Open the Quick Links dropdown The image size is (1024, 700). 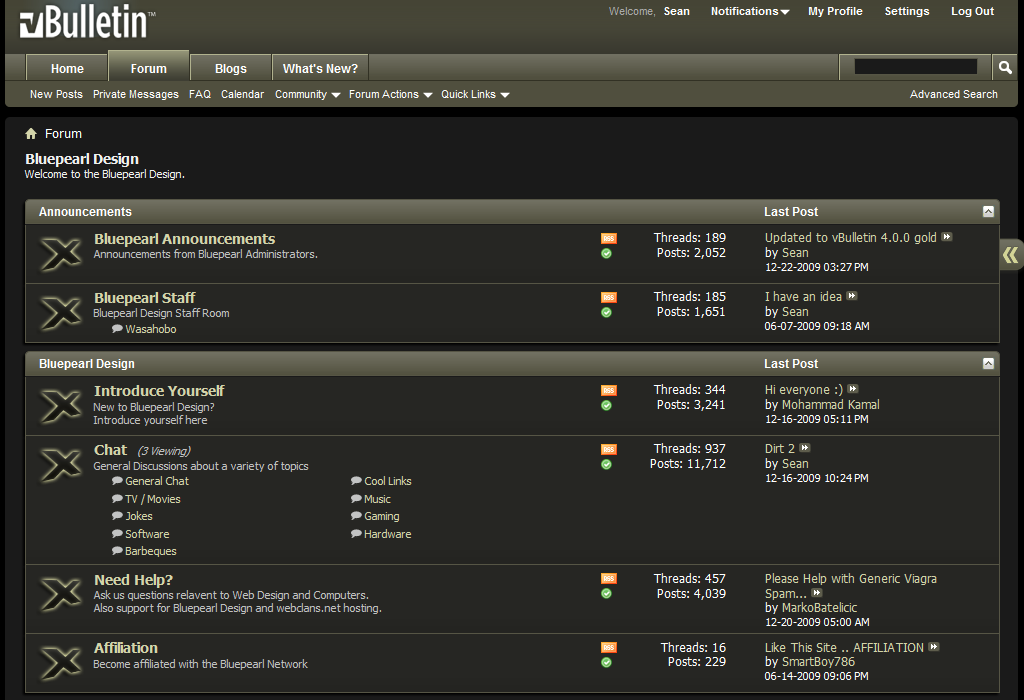click(x=475, y=94)
